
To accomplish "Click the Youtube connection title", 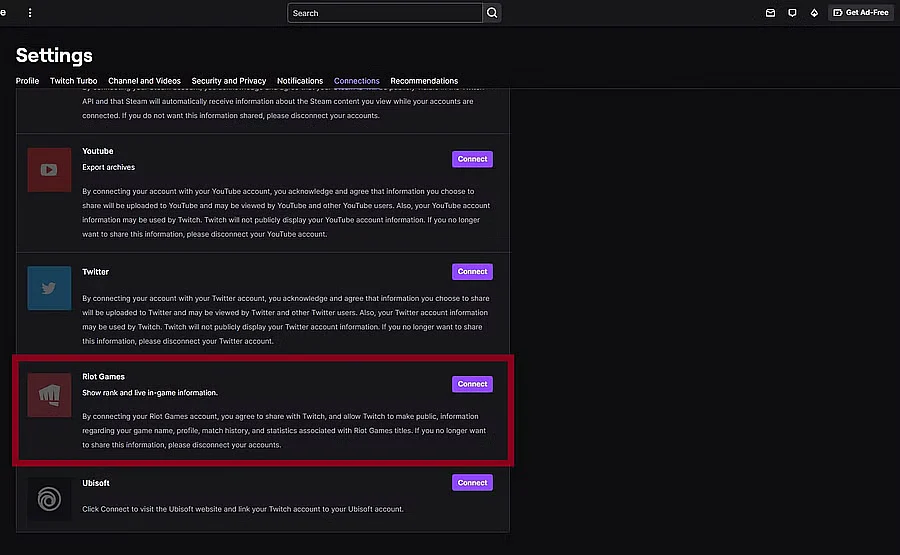I will [x=98, y=151].
